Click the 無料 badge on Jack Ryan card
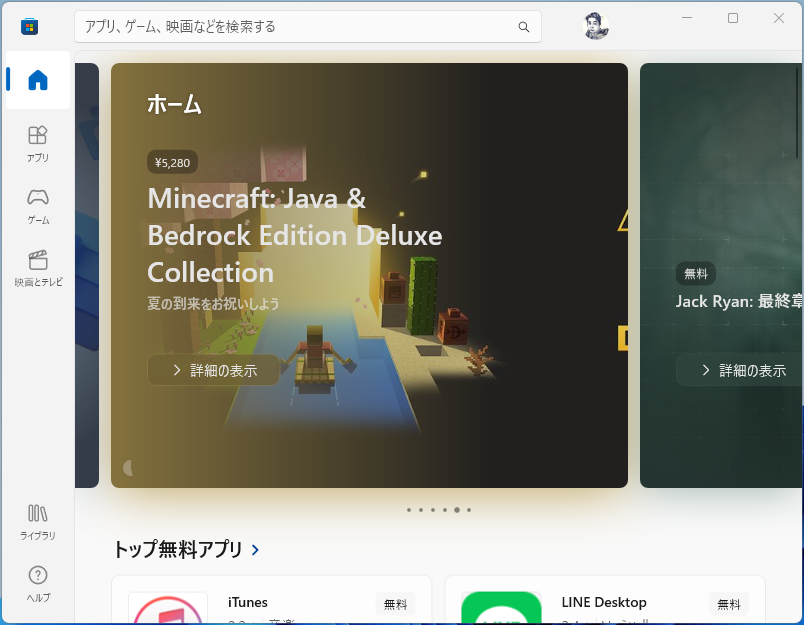Screen dimensions: 804x625 click(696, 274)
